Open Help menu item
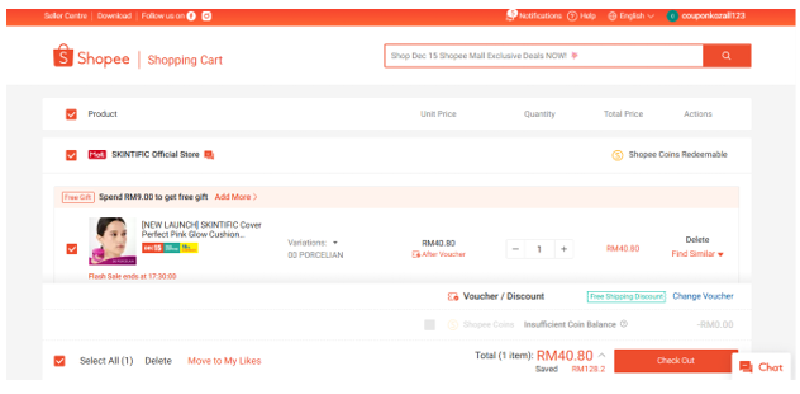Image resolution: width=800 pixels, height=394 pixels. click(582, 16)
